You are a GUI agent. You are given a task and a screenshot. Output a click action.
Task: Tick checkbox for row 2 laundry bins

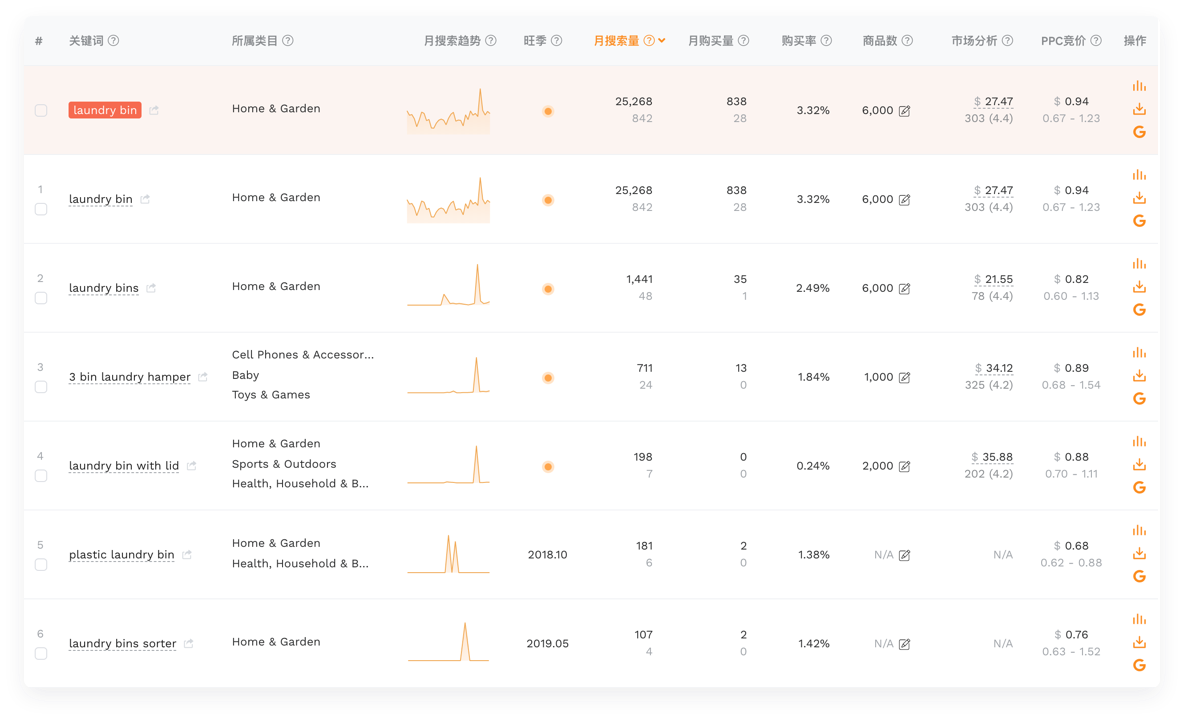(41, 298)
